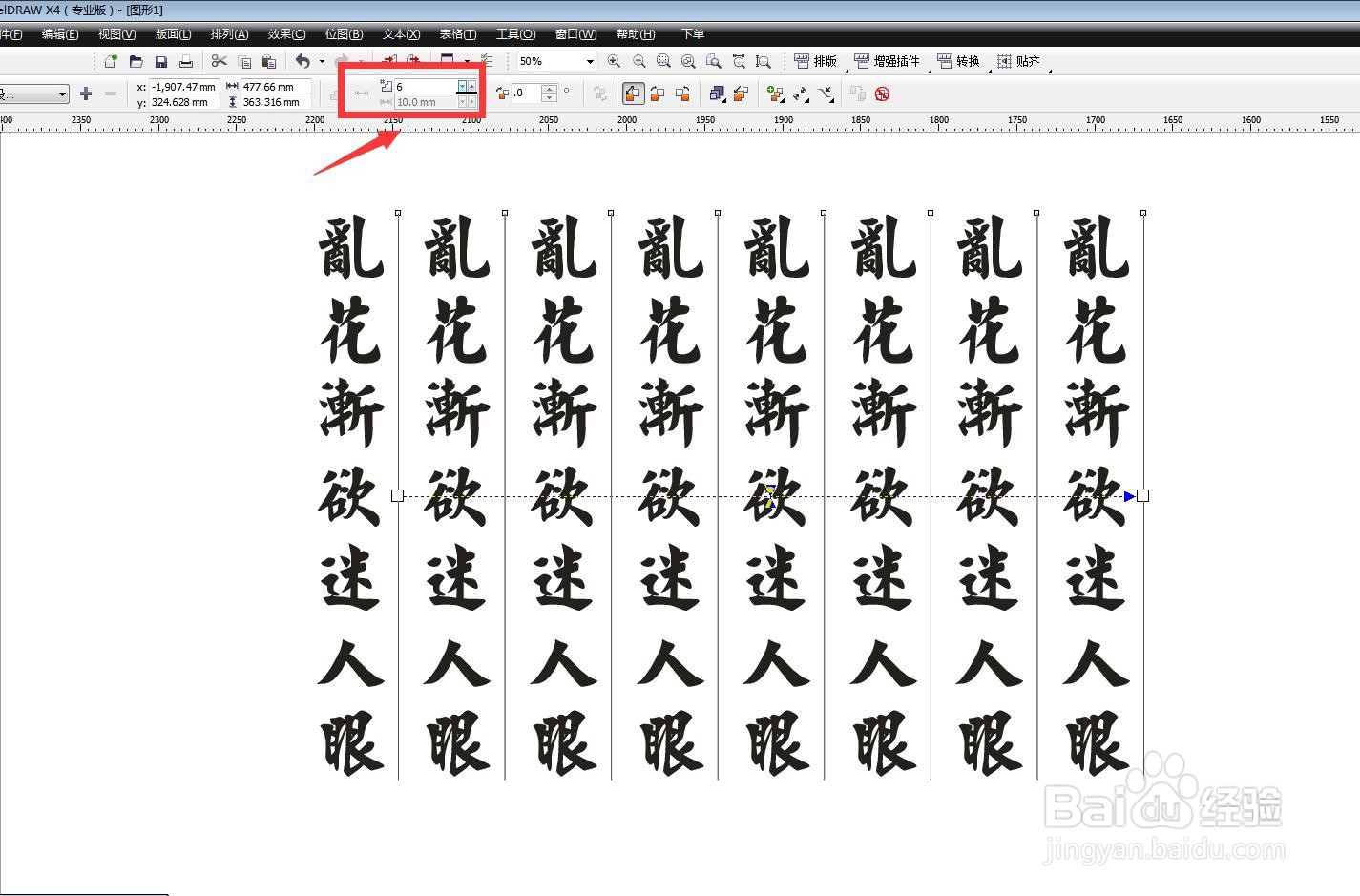
Task: Click the blend direction angle field
Action: [x=526, y=94]
